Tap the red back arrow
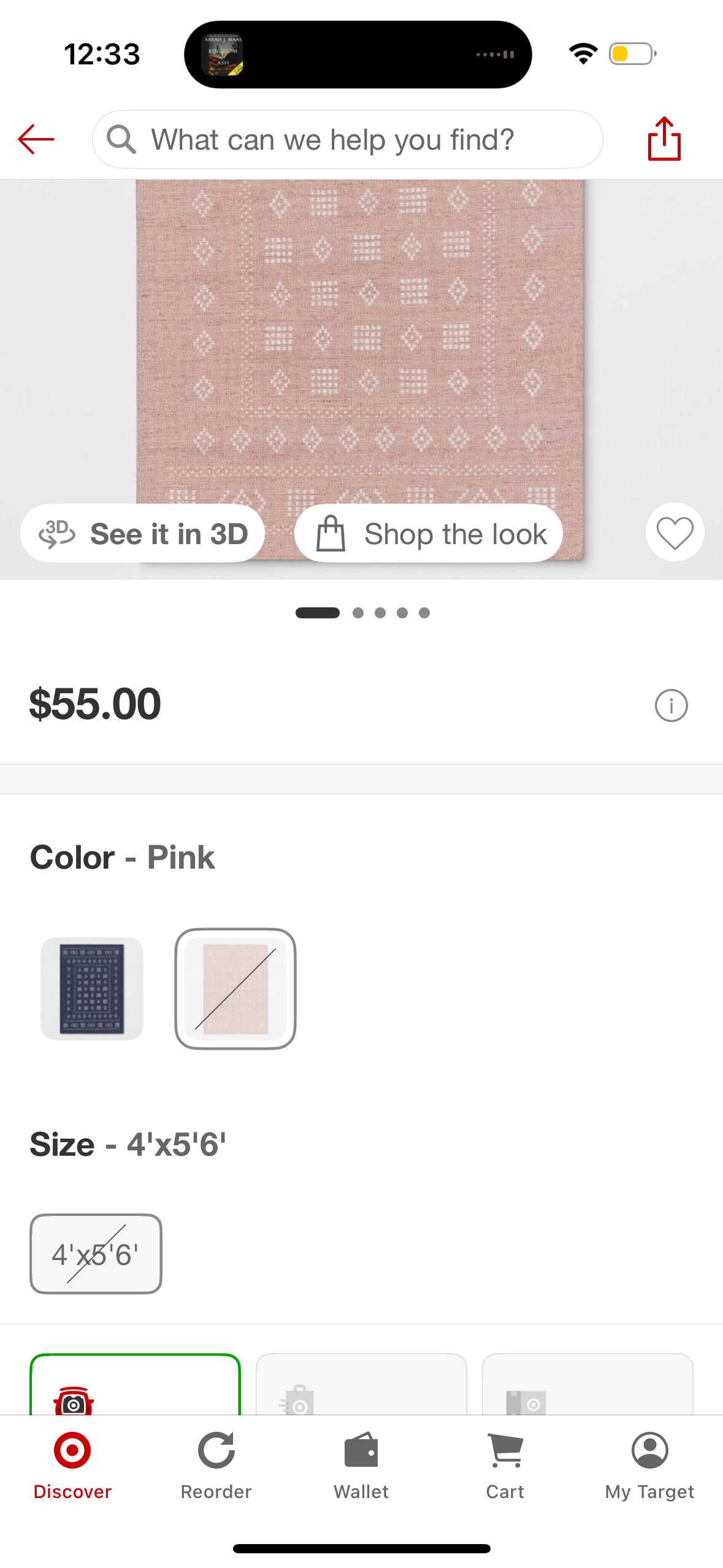Viewport: 723px width, 1568px height. click(36, 139)
